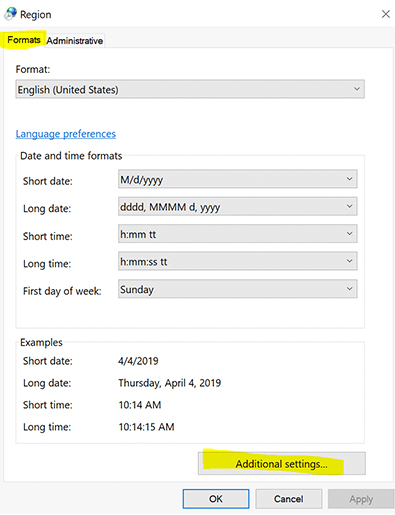Screen dimensions: 395x515
Task: Switch to the Administrative tab
Action: (75, 41)
